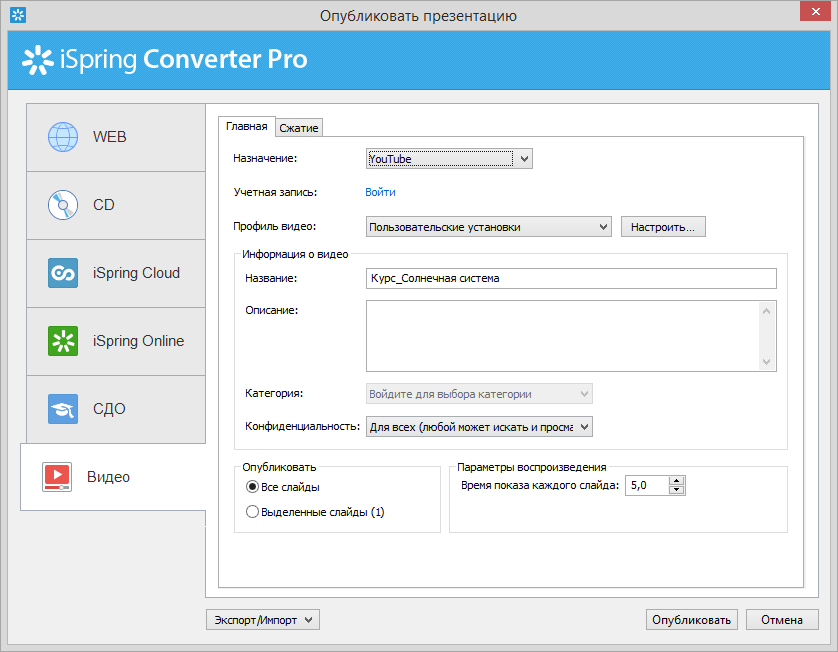Open the Назначение YouTube dropdown
The width and height of the screenshot is (838, 652).
[449, 159]
